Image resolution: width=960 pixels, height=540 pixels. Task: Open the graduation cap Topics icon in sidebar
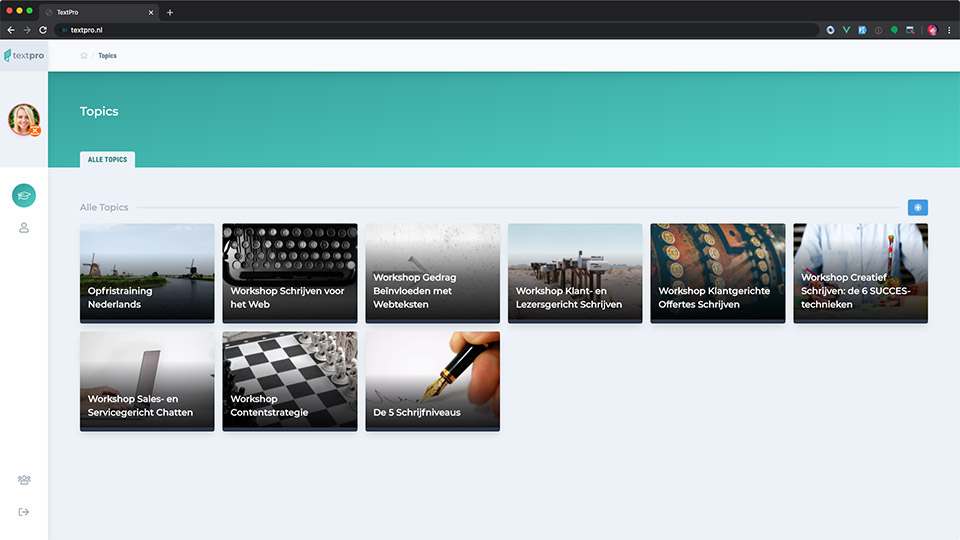coord(24,195)
